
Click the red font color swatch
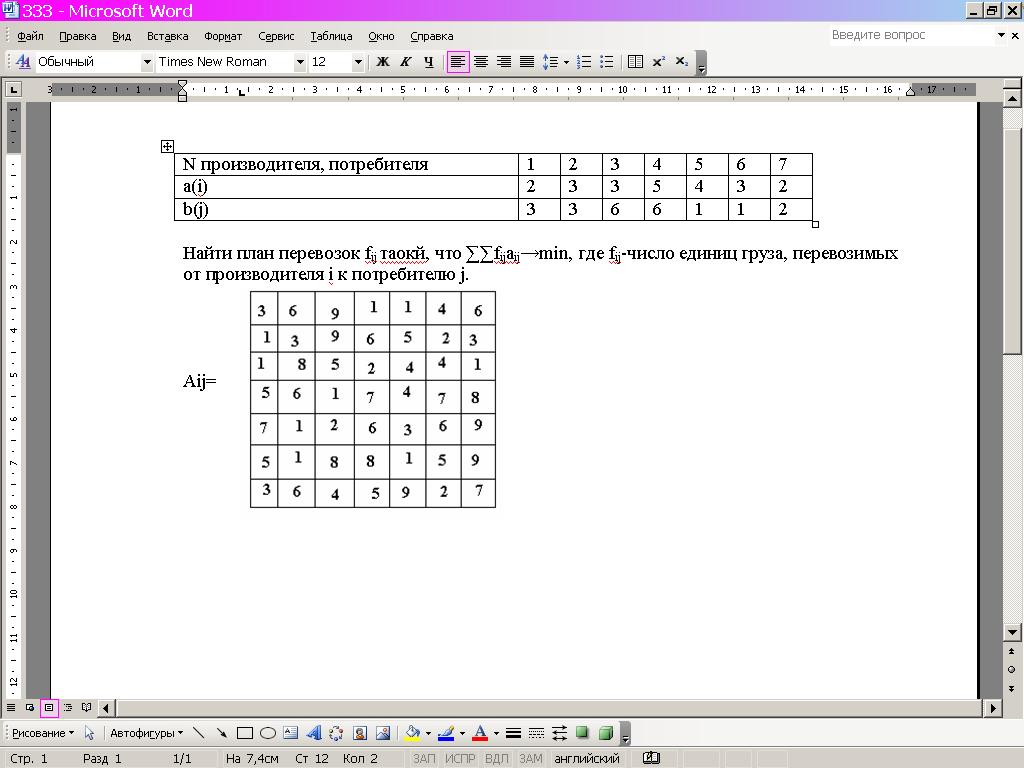(480, 733)
